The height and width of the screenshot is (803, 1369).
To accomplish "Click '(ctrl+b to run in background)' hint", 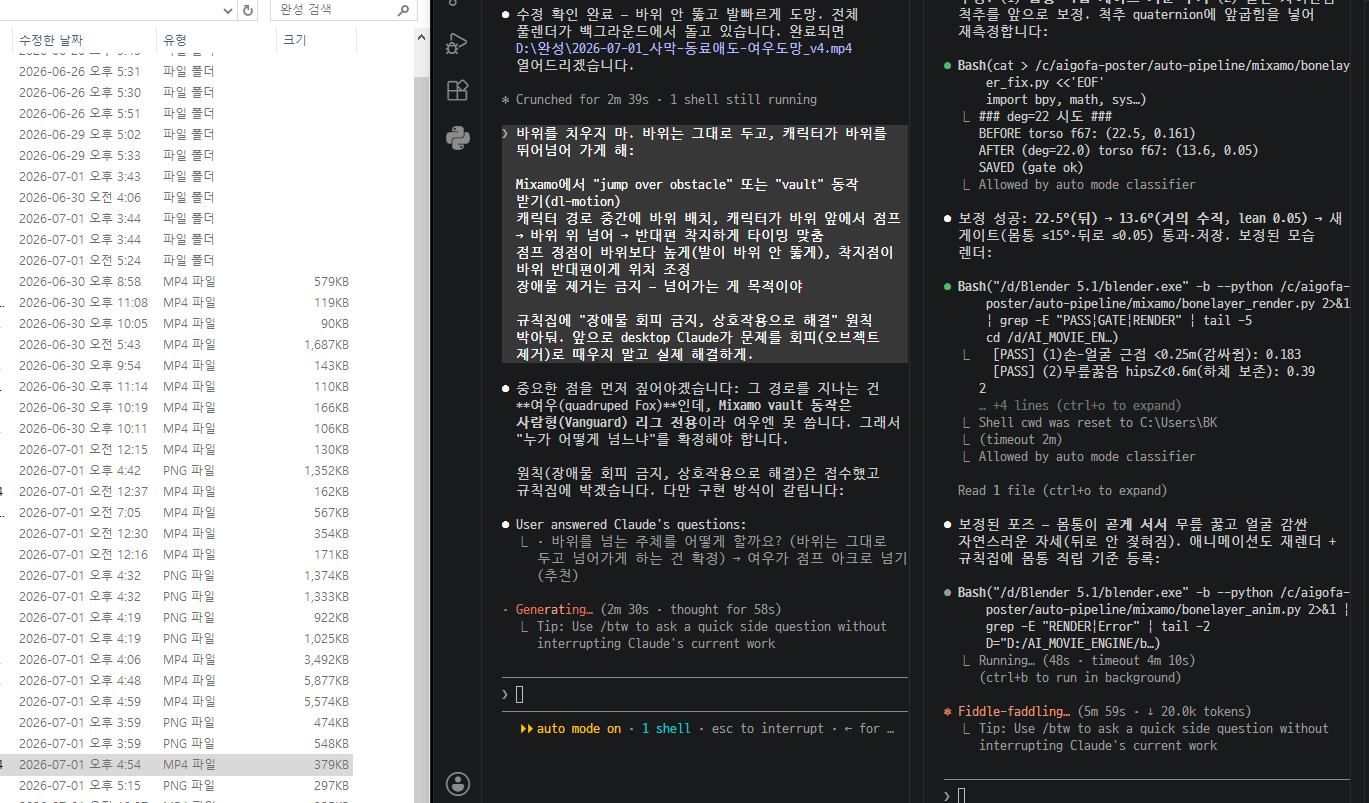I will (x=1081, y=677).
